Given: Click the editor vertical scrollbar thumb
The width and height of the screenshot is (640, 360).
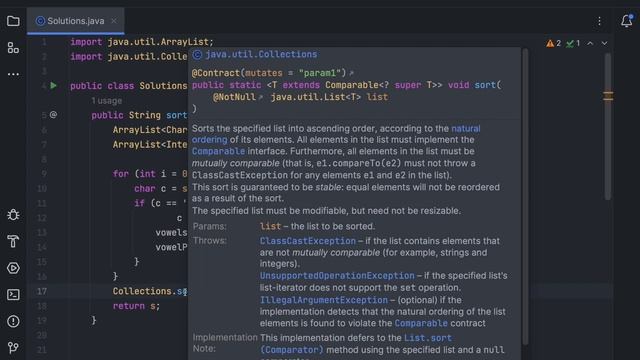Looking at the screenshot, I should point(608,127).
